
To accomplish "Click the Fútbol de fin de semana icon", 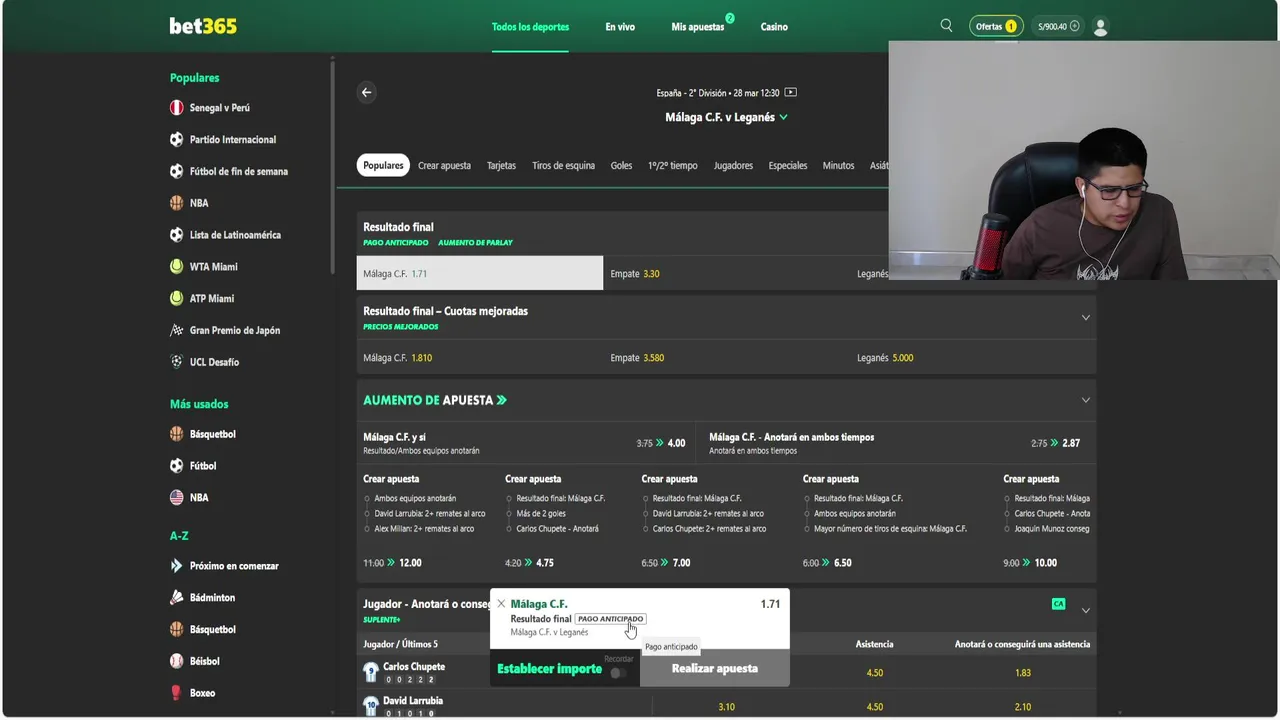I will tap(176, 171).
